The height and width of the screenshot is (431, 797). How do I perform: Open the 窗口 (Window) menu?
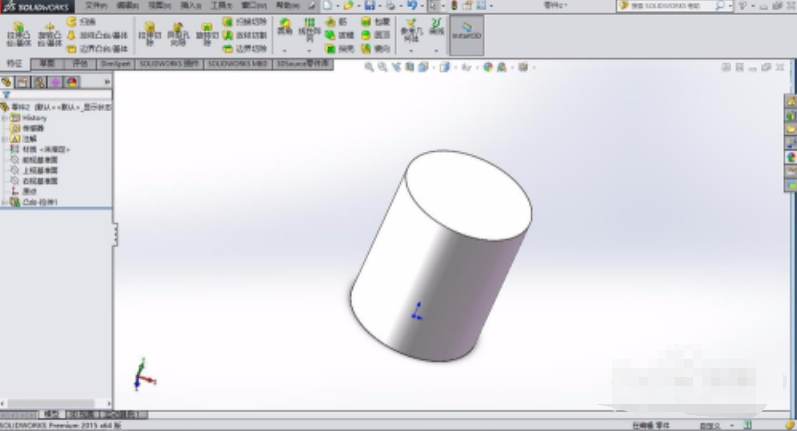tap(254, 6)
